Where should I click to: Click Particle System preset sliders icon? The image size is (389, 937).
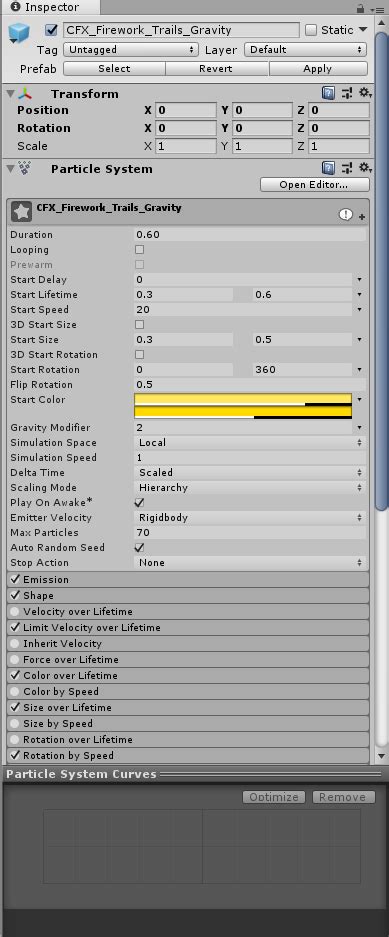tap(347, 168)
